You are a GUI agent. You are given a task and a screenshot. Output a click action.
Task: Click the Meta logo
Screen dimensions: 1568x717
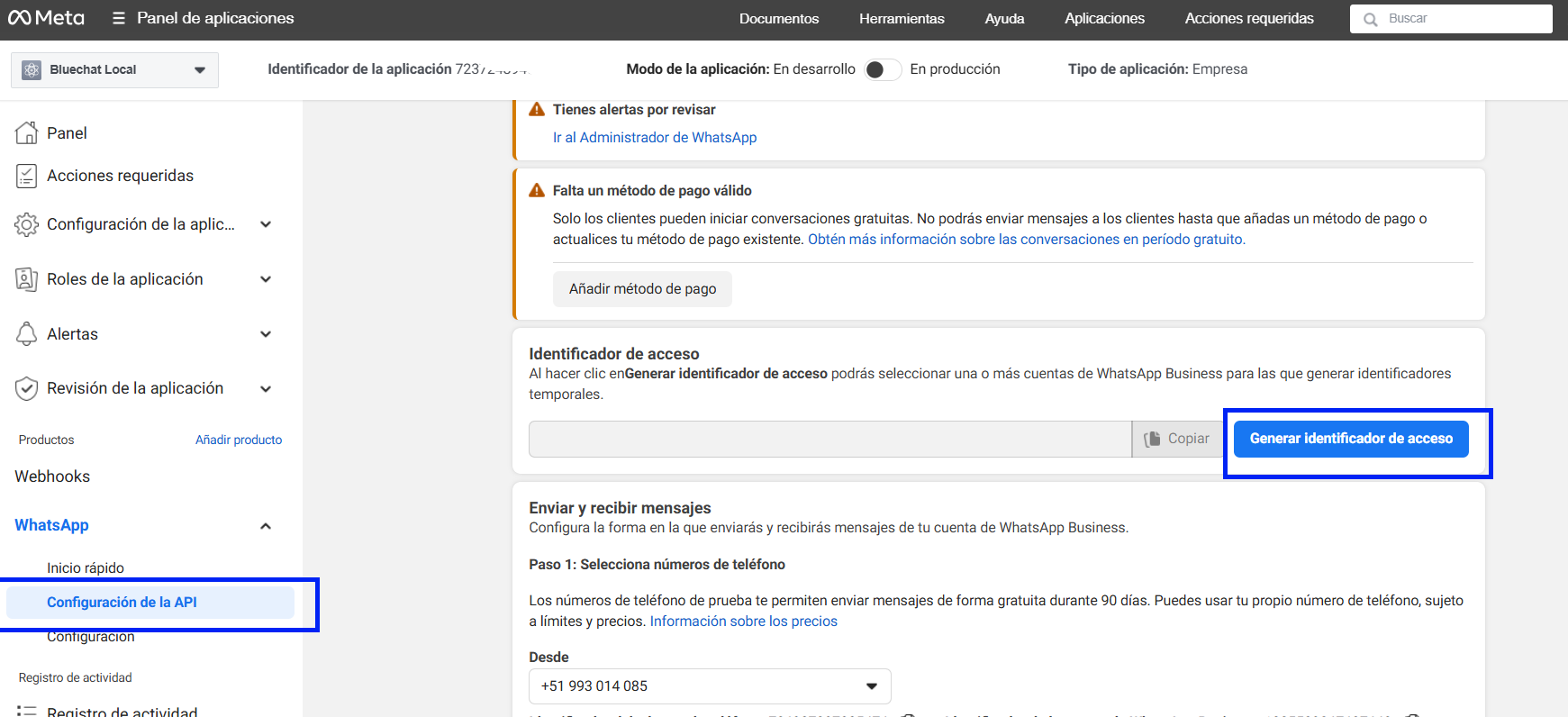[x=46, y=18]
